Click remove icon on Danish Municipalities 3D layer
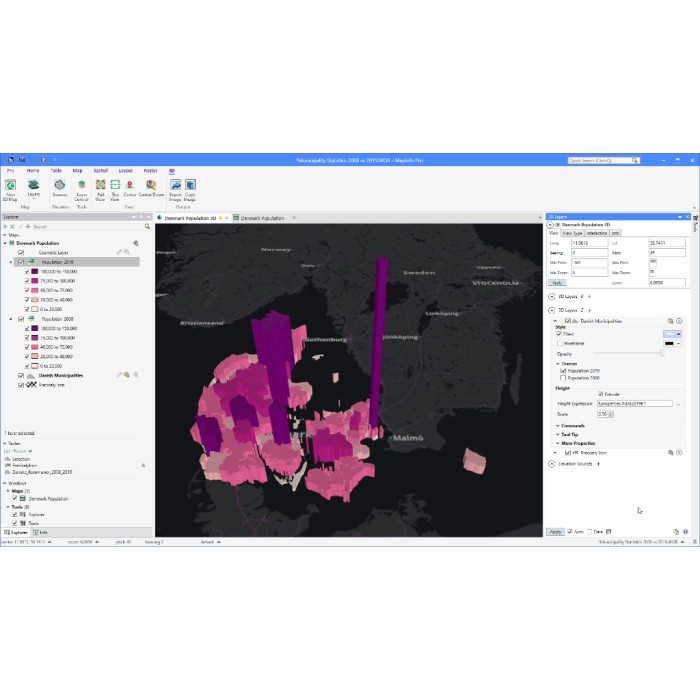The height and width of the screenshot is (700, 700). point(679,321)
